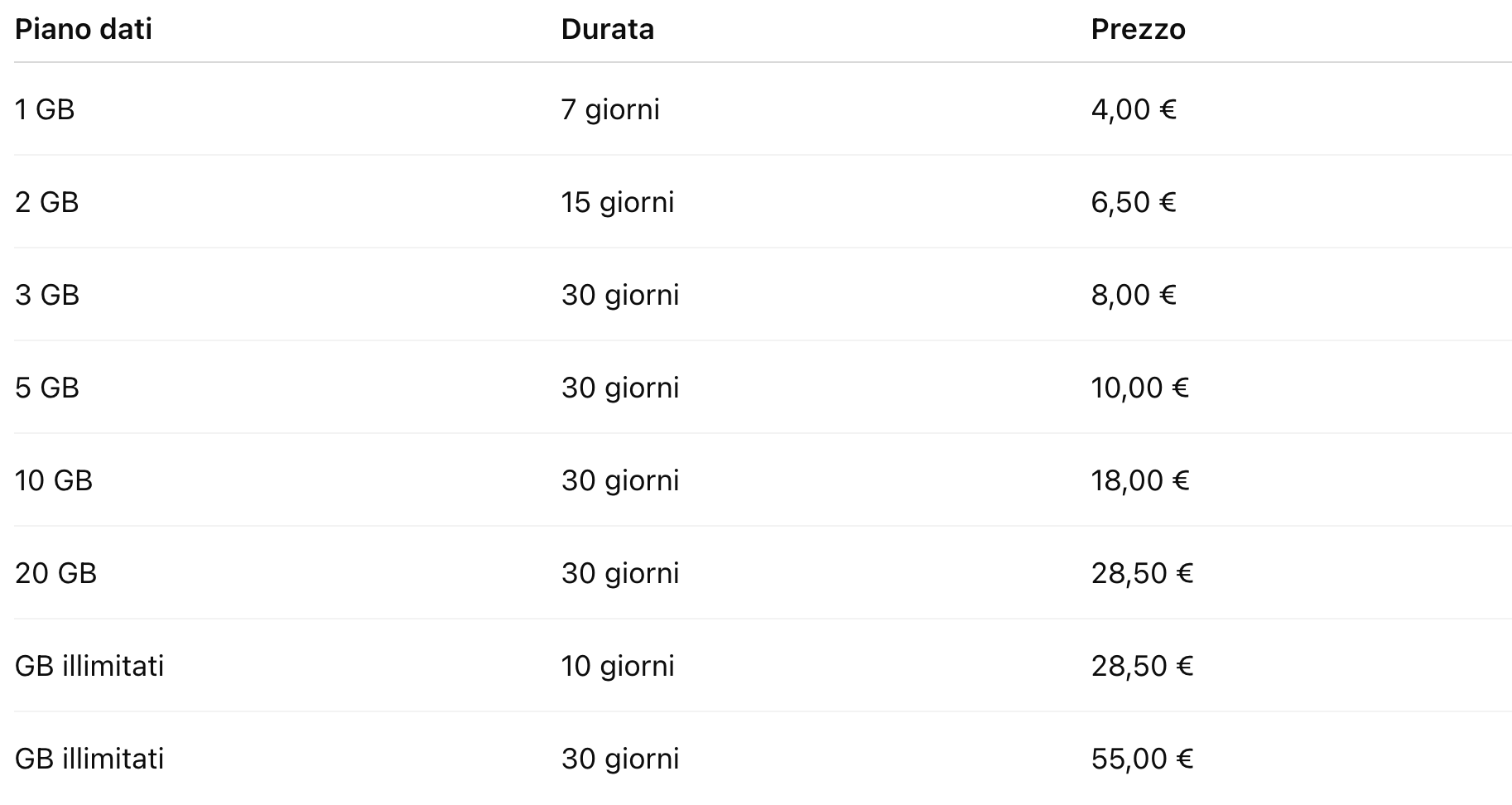1512x805 pixels.
Task: Select "GB illimitati" in the 55,00 € row
Action: point(89,759)
